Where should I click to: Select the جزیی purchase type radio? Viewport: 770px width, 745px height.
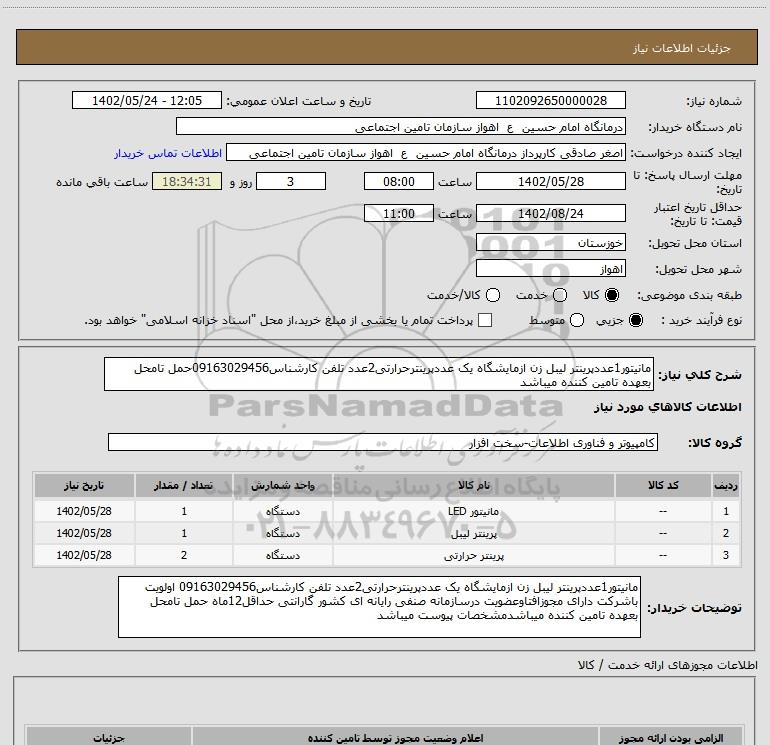pyautogui.click(x=636, y=320)
